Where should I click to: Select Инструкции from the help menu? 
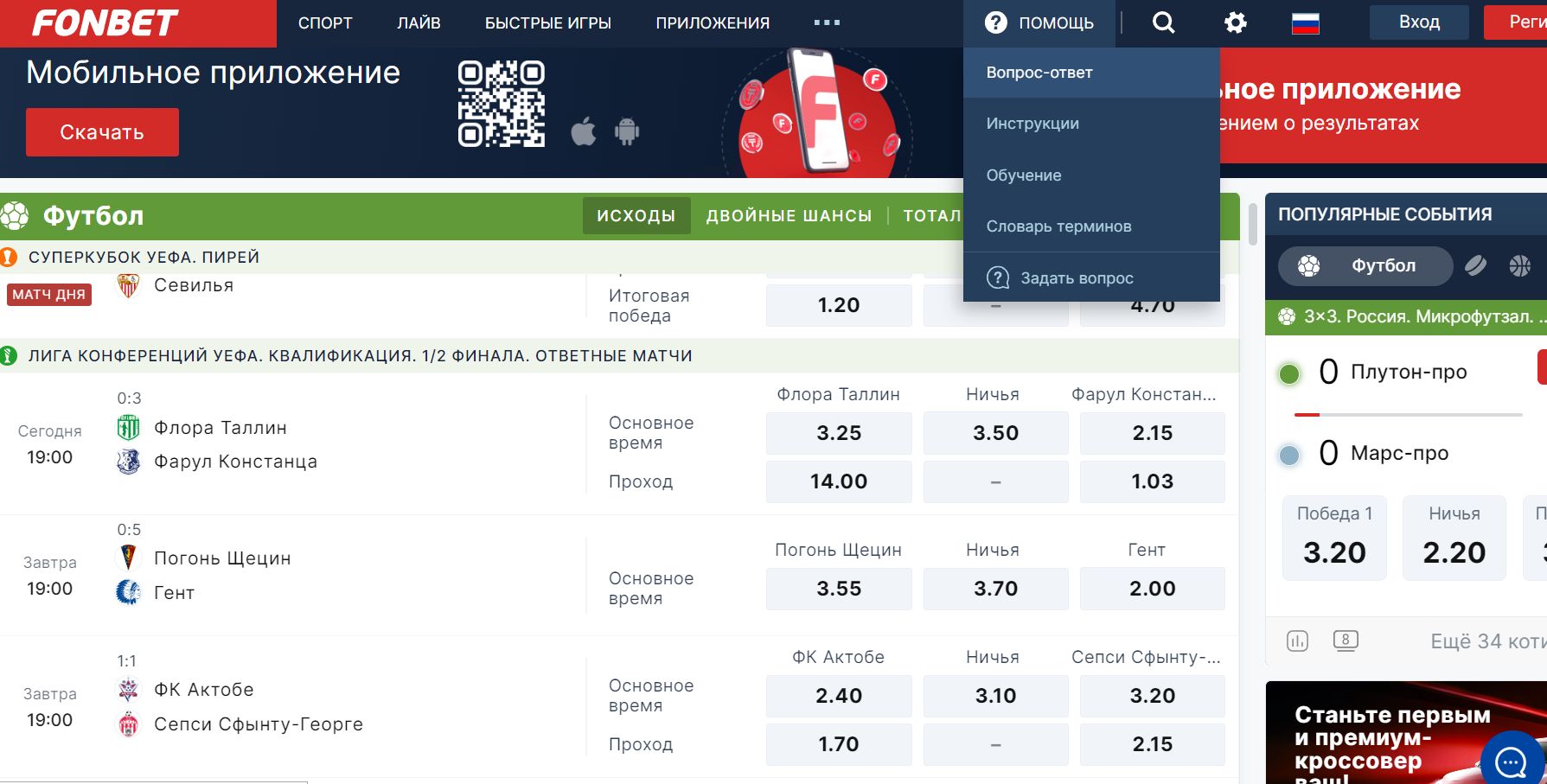(1091, 124)
